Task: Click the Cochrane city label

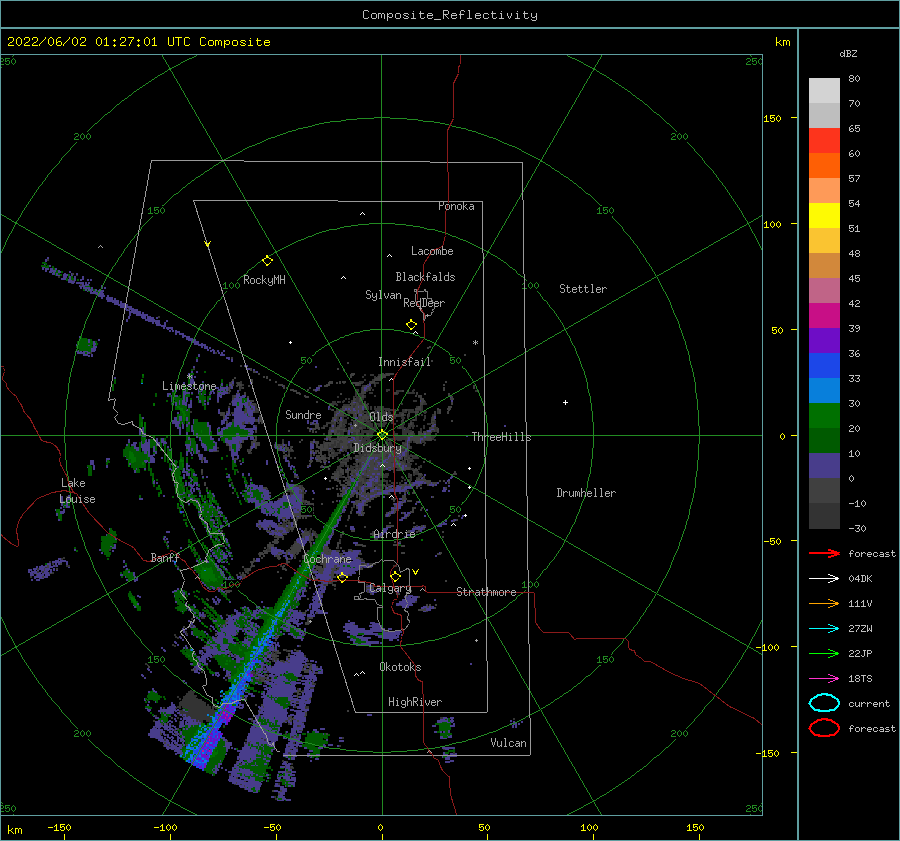Action: 327,559
